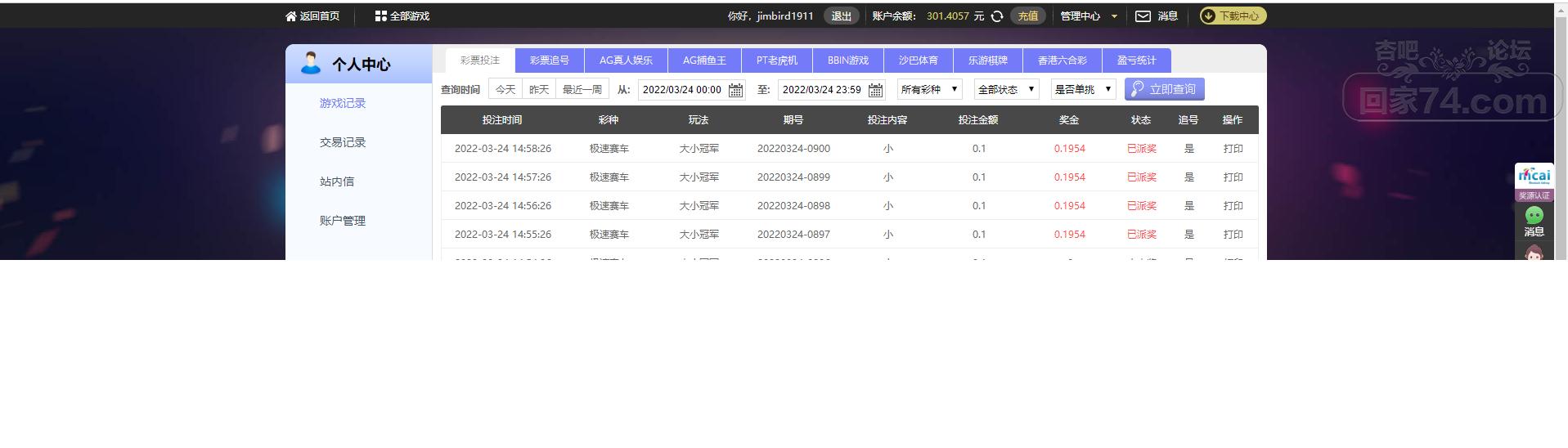Open 交易记录 in the sidebar
Screen dimensions: 1568x448
(x=343, y=142)
